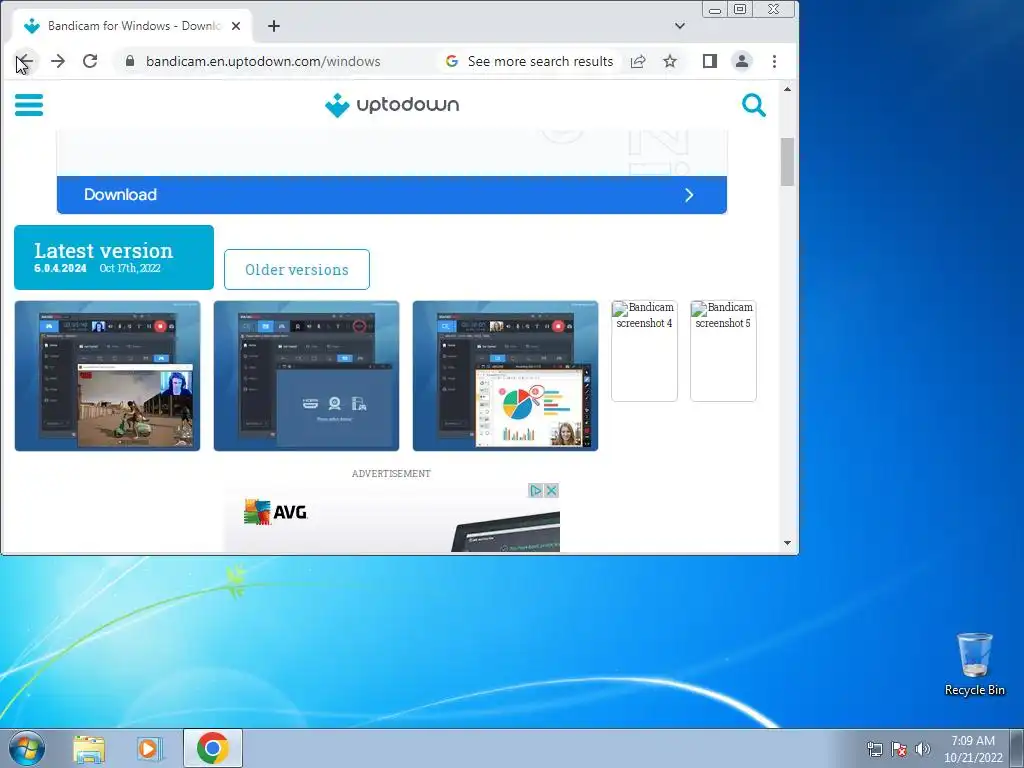Open Chrome side panel icon
Screen dimensions: 1024x768
click(x=710, y=61)
